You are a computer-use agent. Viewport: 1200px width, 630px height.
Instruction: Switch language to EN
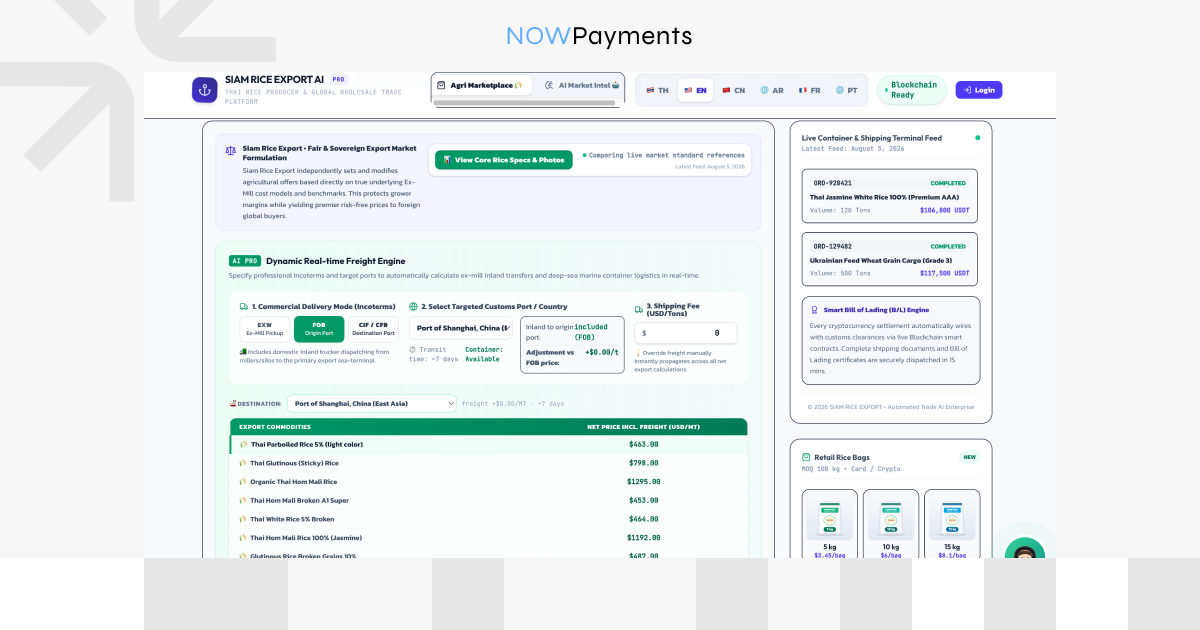[695, 90]
